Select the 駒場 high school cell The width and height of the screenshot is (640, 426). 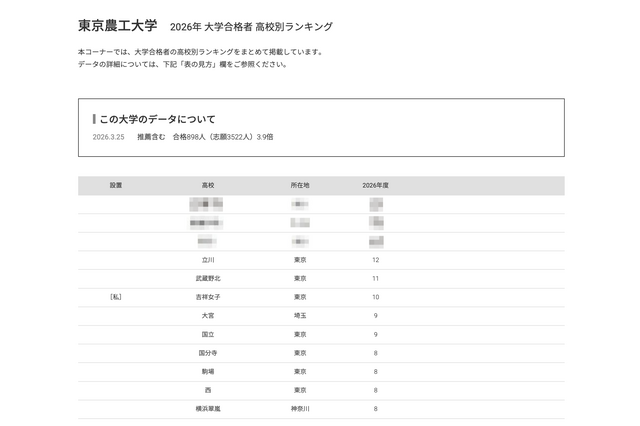click(208, 371)
